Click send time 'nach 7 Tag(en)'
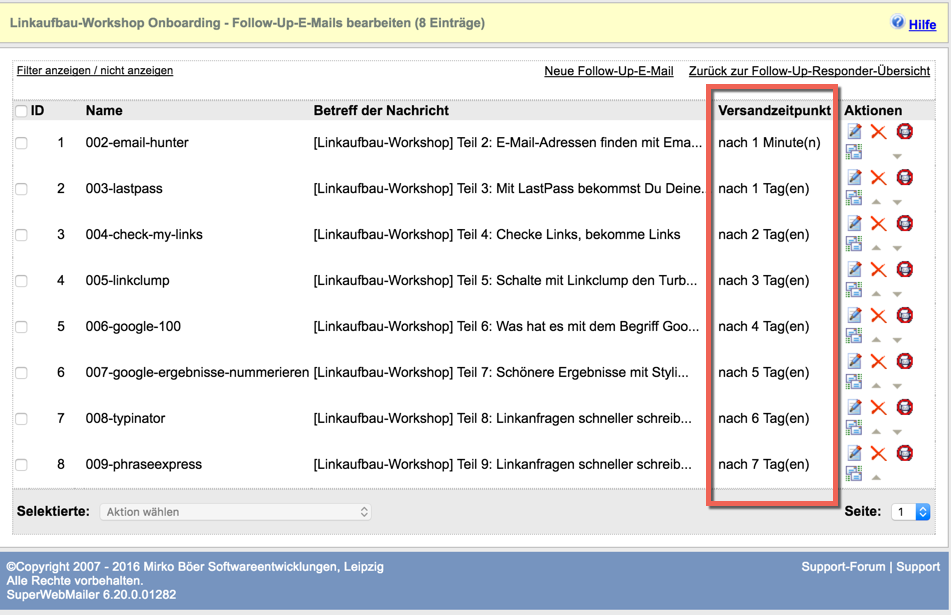 764,465
